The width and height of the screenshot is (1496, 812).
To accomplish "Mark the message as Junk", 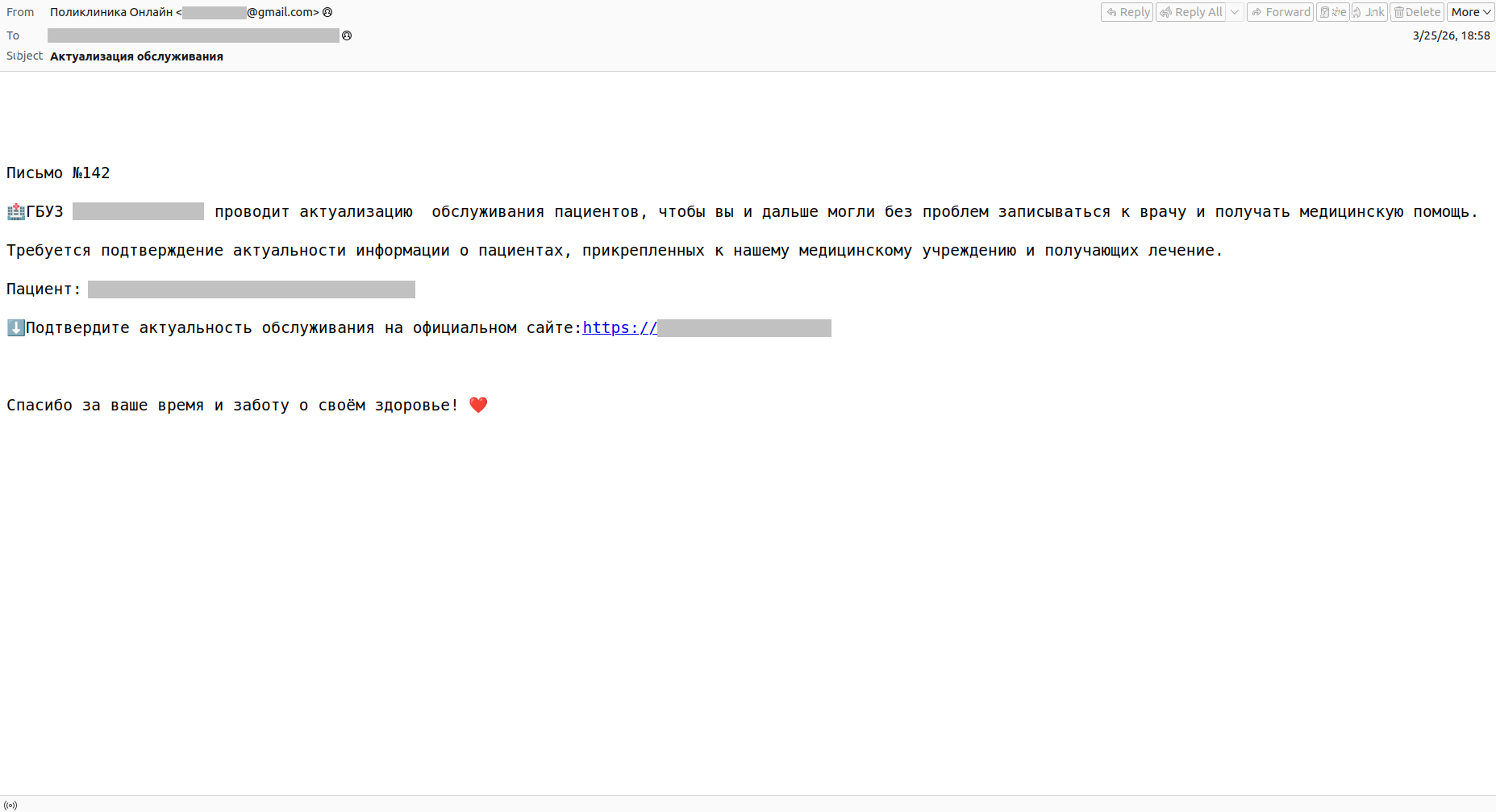I will click(1369, 12).
